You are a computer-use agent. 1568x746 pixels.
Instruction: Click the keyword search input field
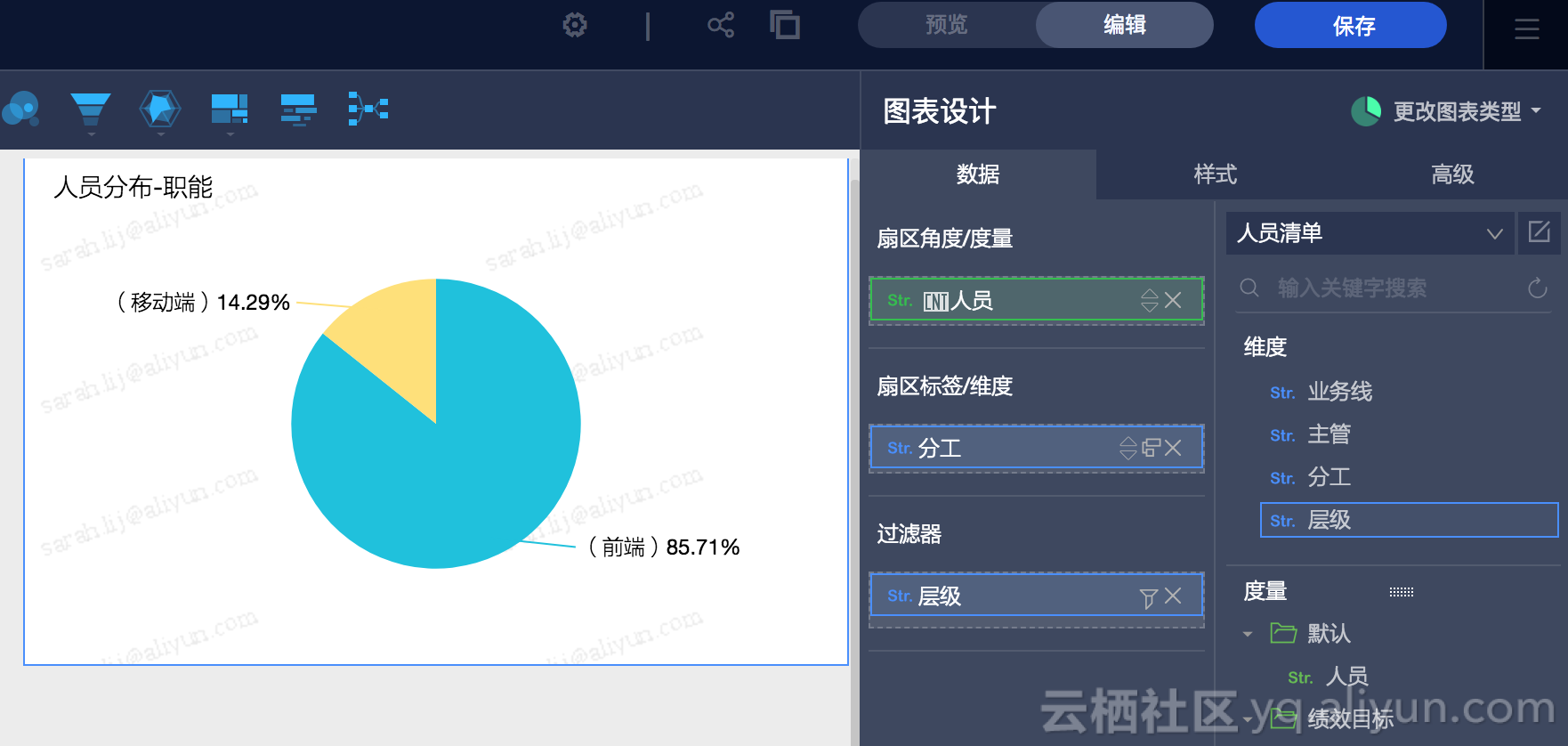(x=1395, y=288)
